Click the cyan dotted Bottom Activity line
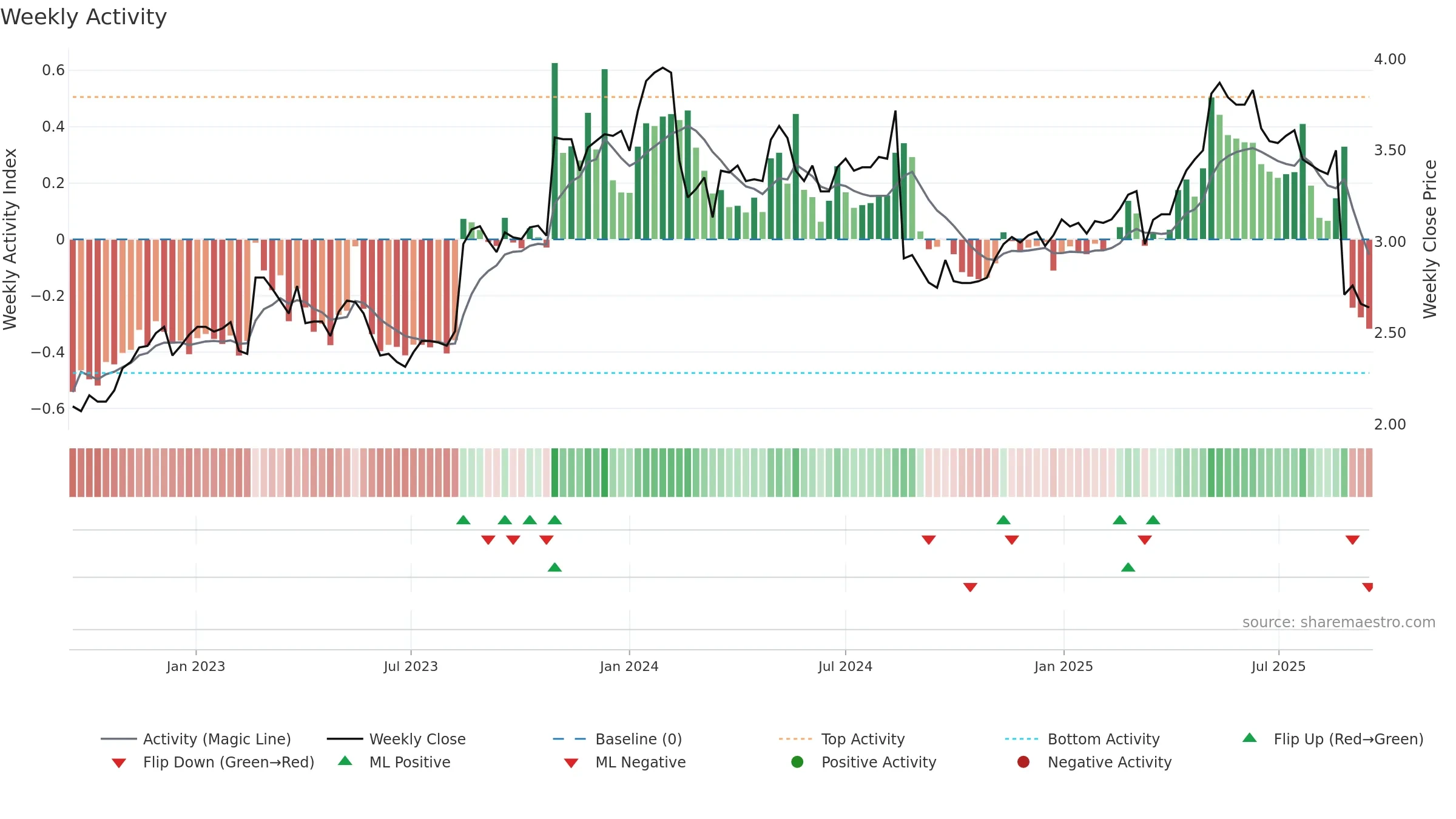Image resolution: width=1456 pixels, height=819 pixels. tap(721, 373)
